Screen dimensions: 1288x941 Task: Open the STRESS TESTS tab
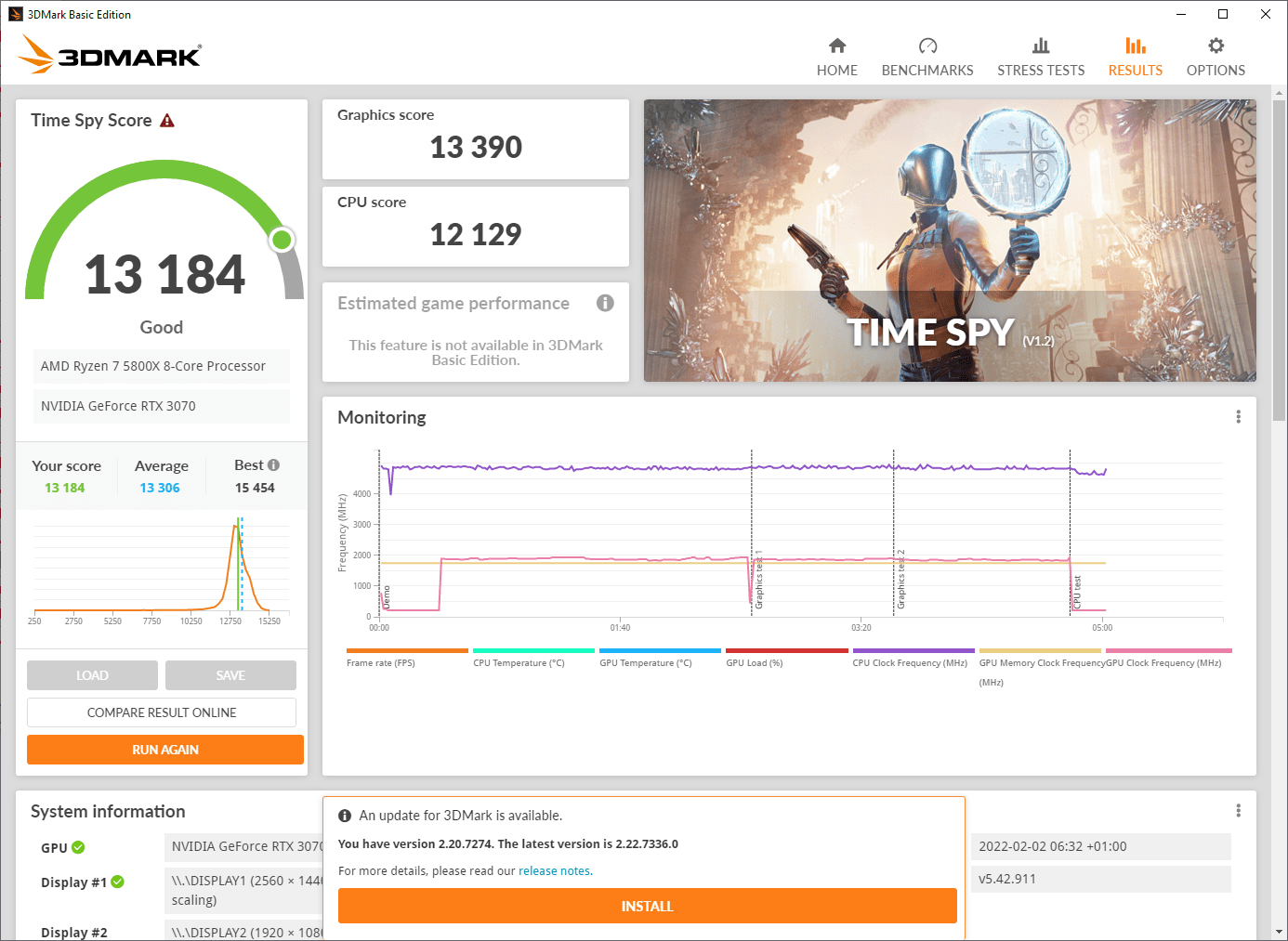(x=1041, y=58)
